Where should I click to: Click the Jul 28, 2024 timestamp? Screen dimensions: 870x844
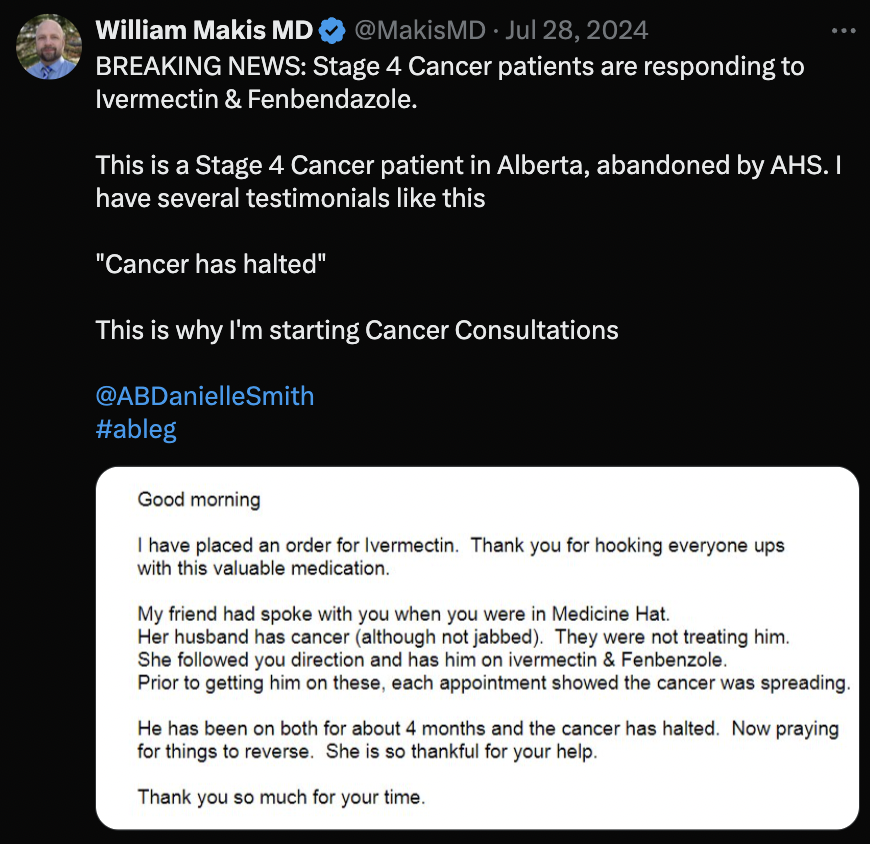pyautogui.click(x=576, y=30)
